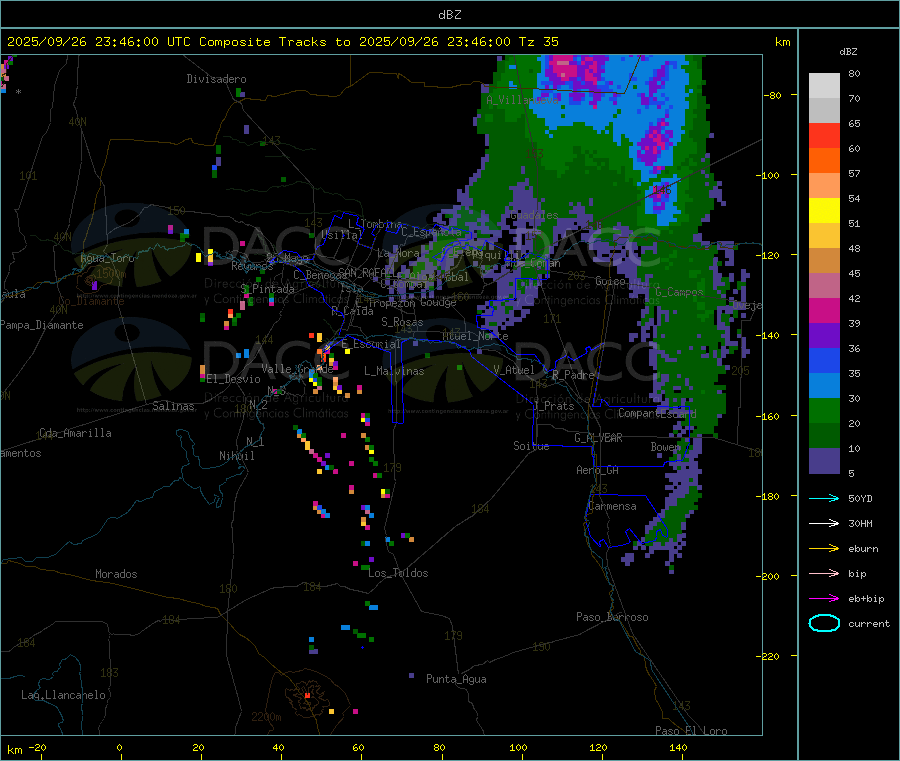Click the slate swatch between 10 and 5
The height and width of the screenshot is (761, 900).
[824, 461]
